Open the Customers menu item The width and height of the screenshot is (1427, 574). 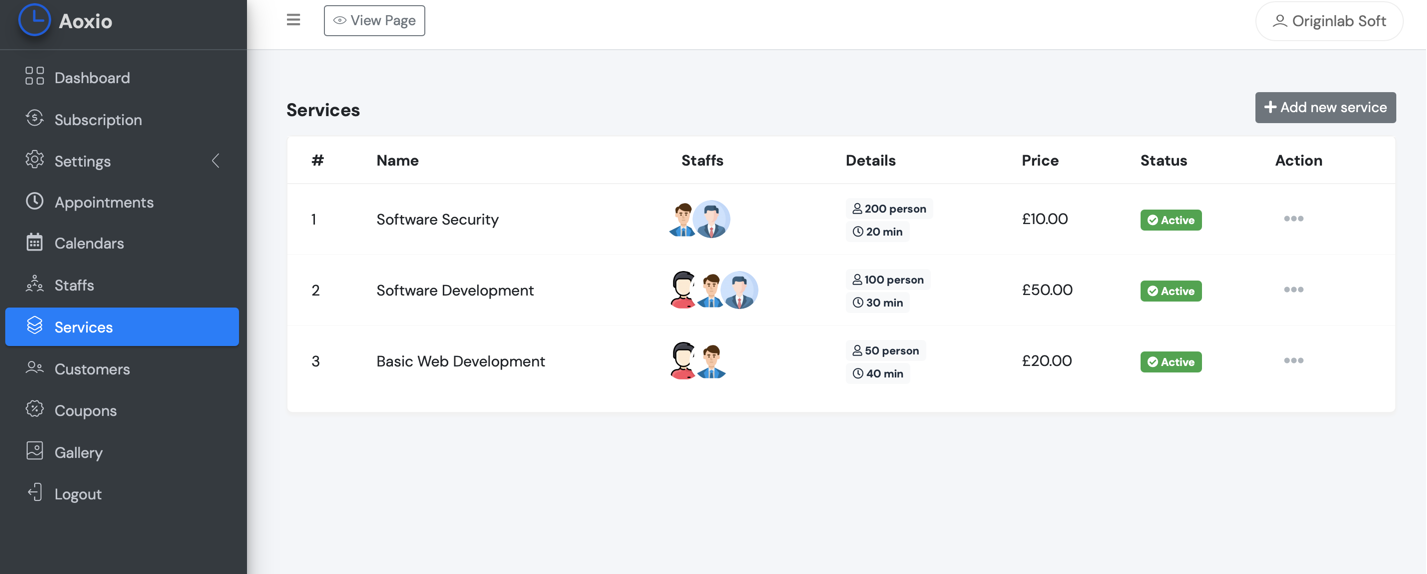[92, 369]
